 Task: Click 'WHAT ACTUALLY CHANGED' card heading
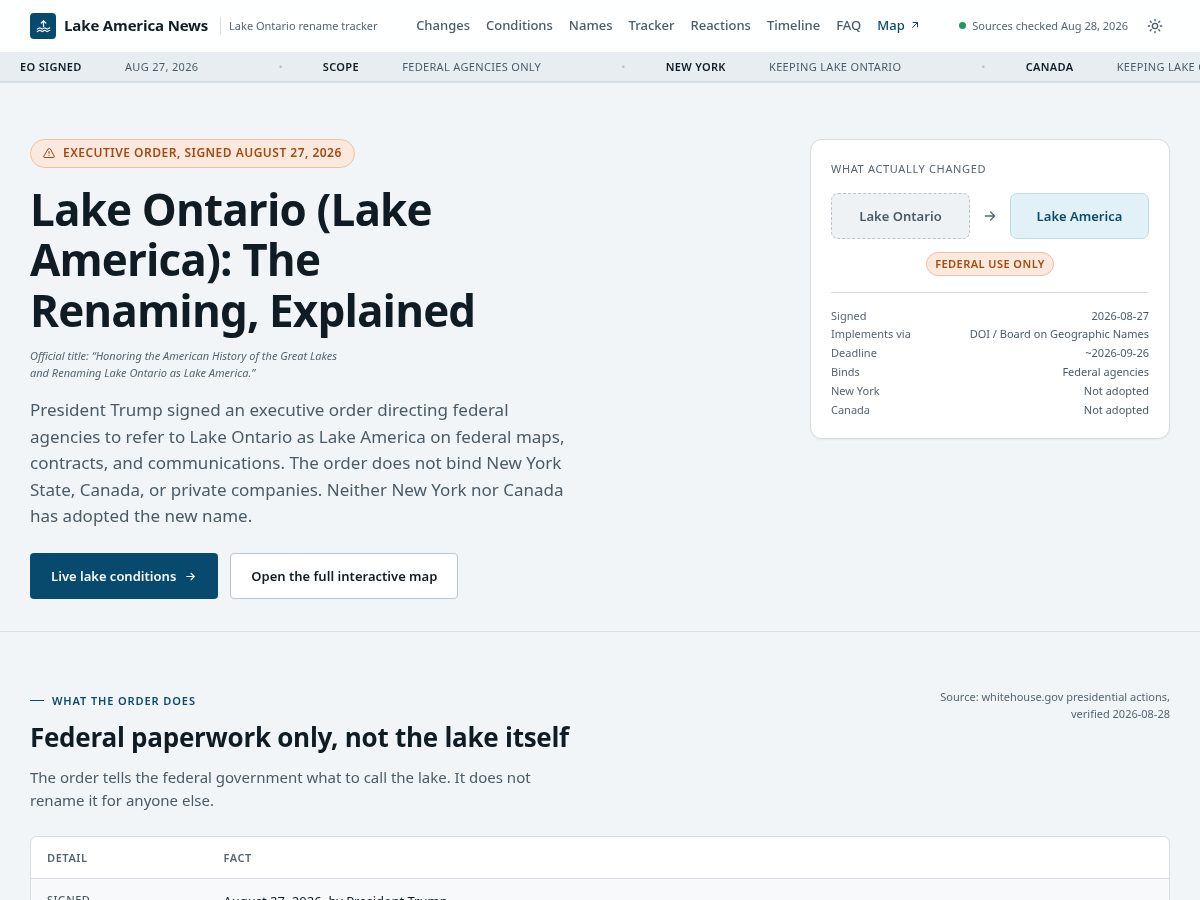(x=908, y=169)
